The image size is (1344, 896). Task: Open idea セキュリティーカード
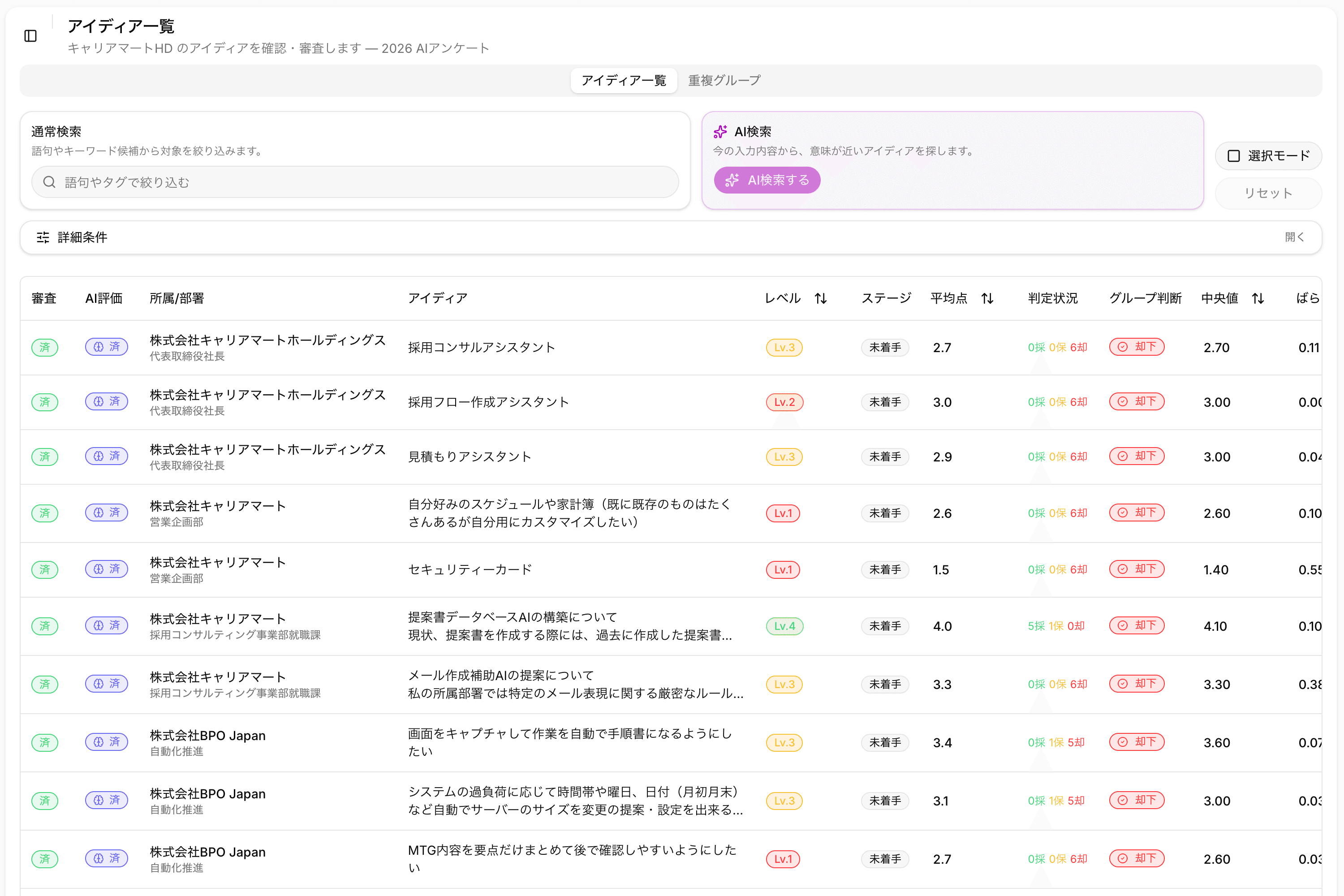coord(469,570)
